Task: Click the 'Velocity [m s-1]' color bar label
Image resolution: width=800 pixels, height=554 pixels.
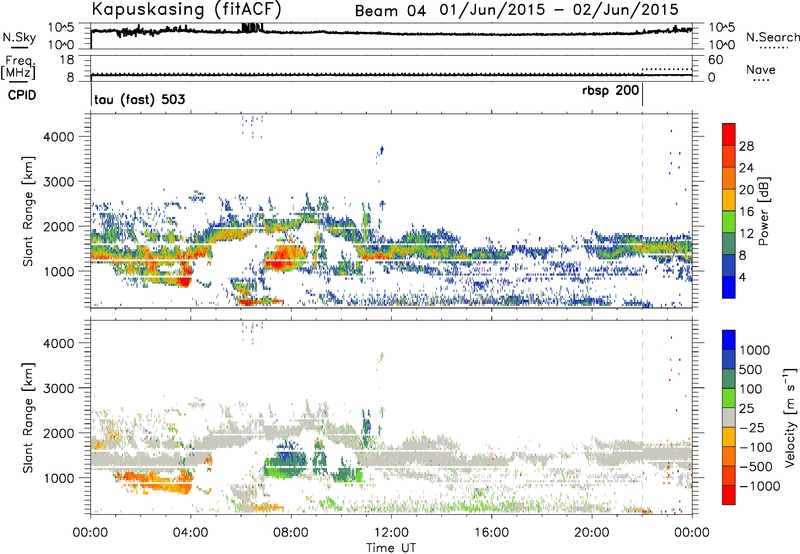Action: (790, 417)
